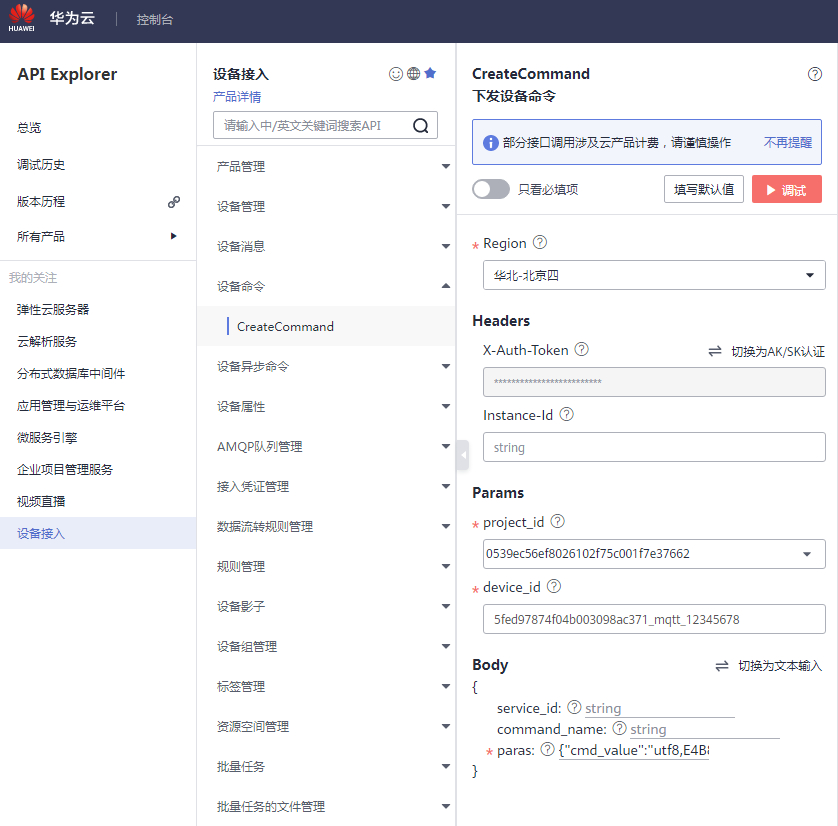Open 版本历程 in sidebar
838x826 pixels.
pyautogui.click(x=41, y=201)
